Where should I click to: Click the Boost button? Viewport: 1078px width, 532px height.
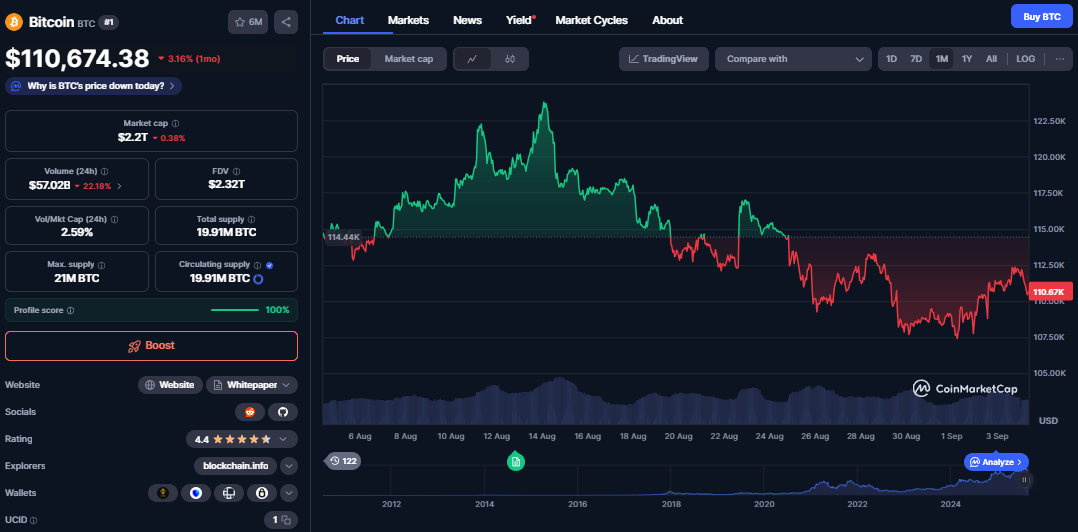tap(151, 346)
